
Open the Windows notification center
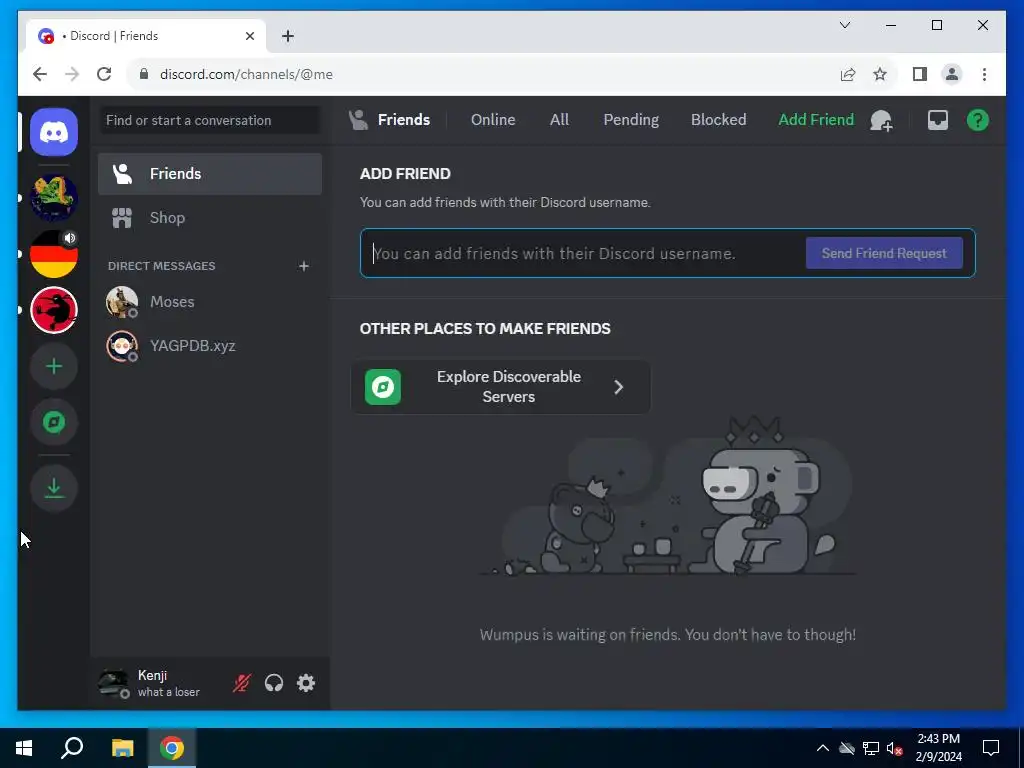pyautogui.click(x=991, y=748)
